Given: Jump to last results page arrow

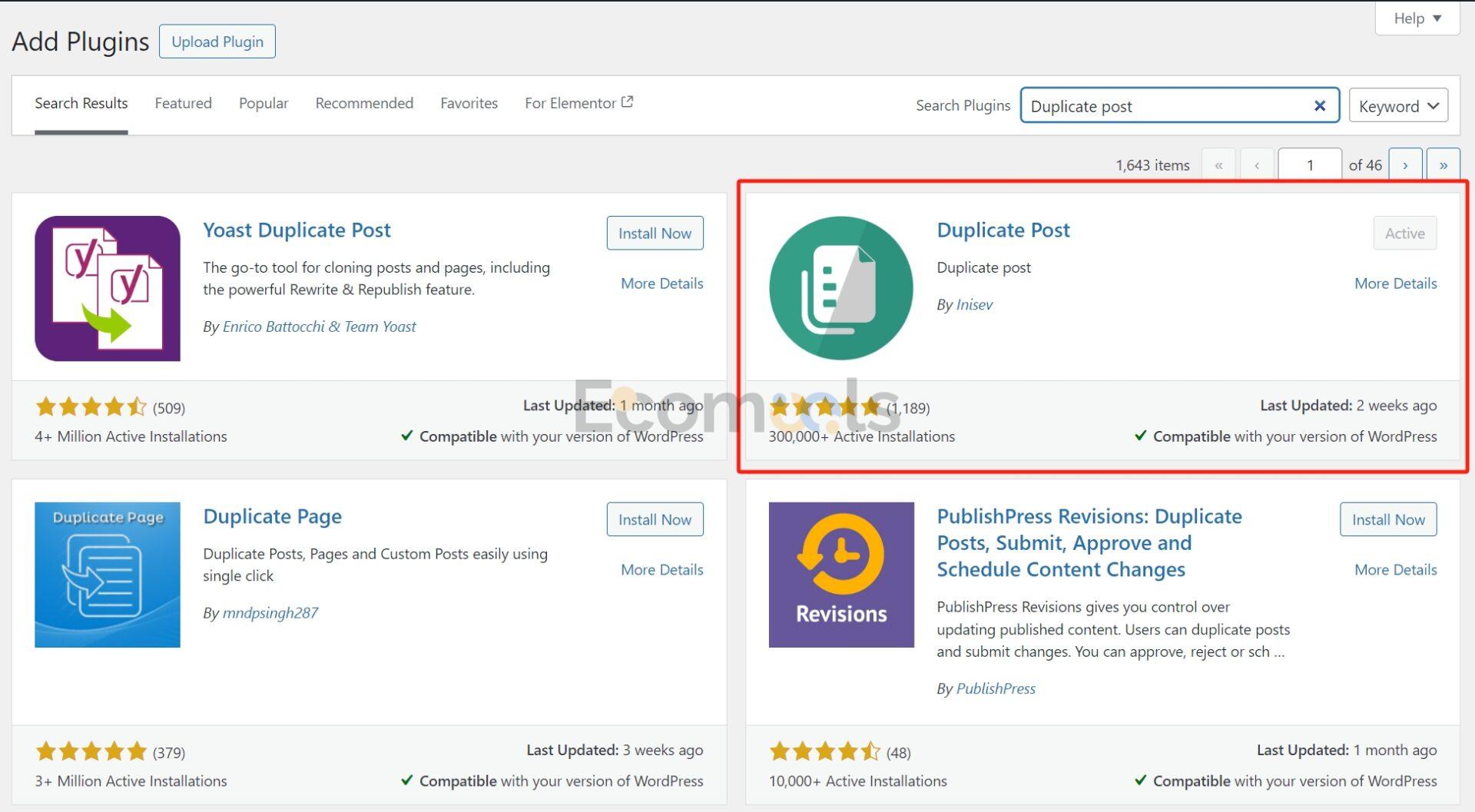Looking at the screenshot, I should click(x=1444, y=164).
